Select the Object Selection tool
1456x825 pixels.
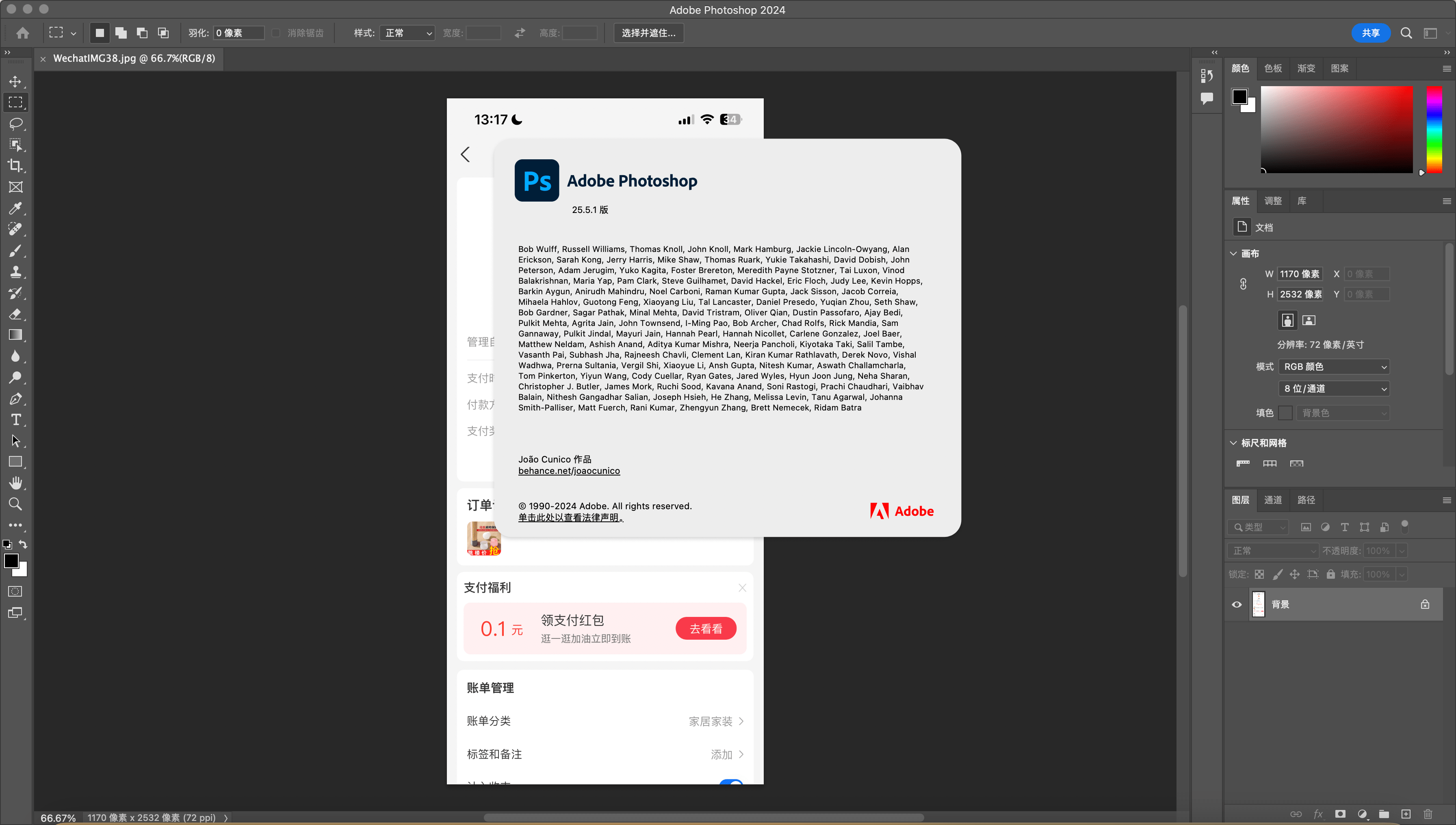(15, 145)
